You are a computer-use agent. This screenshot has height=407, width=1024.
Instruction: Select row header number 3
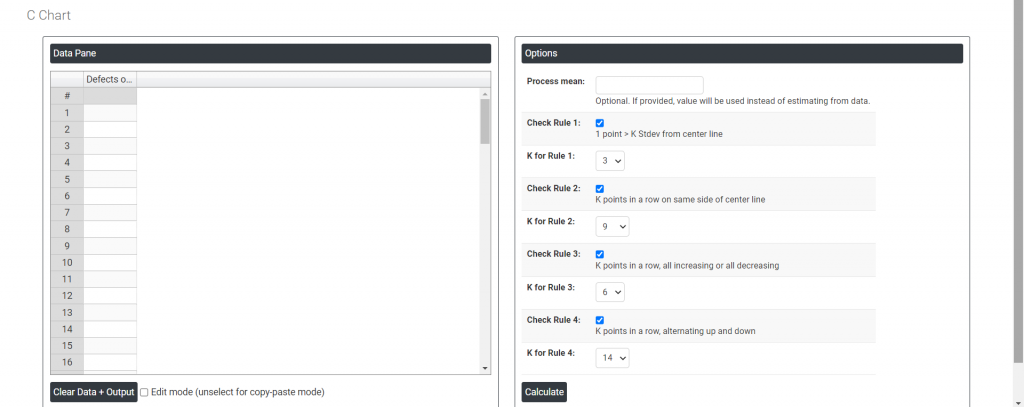point(67,146)
